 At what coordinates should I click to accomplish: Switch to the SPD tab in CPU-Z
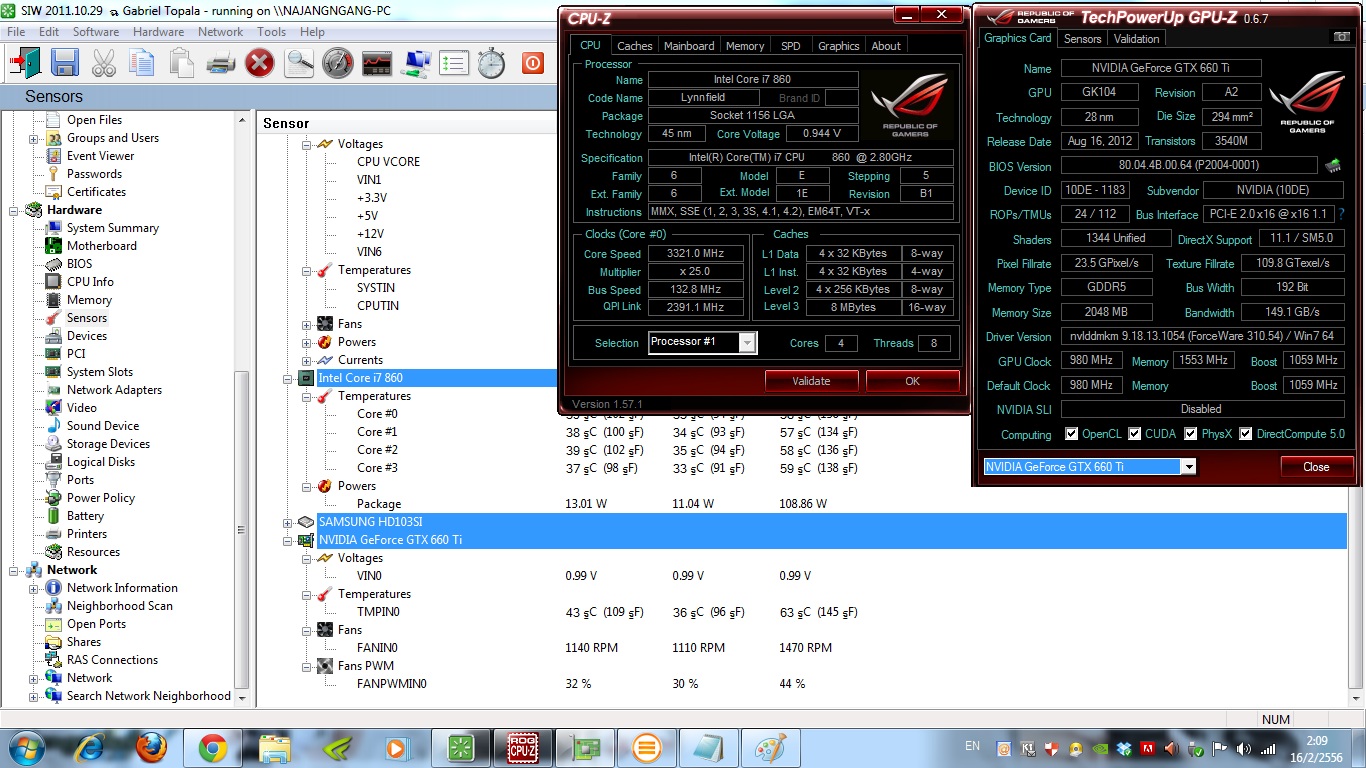[x=791, y=46]
